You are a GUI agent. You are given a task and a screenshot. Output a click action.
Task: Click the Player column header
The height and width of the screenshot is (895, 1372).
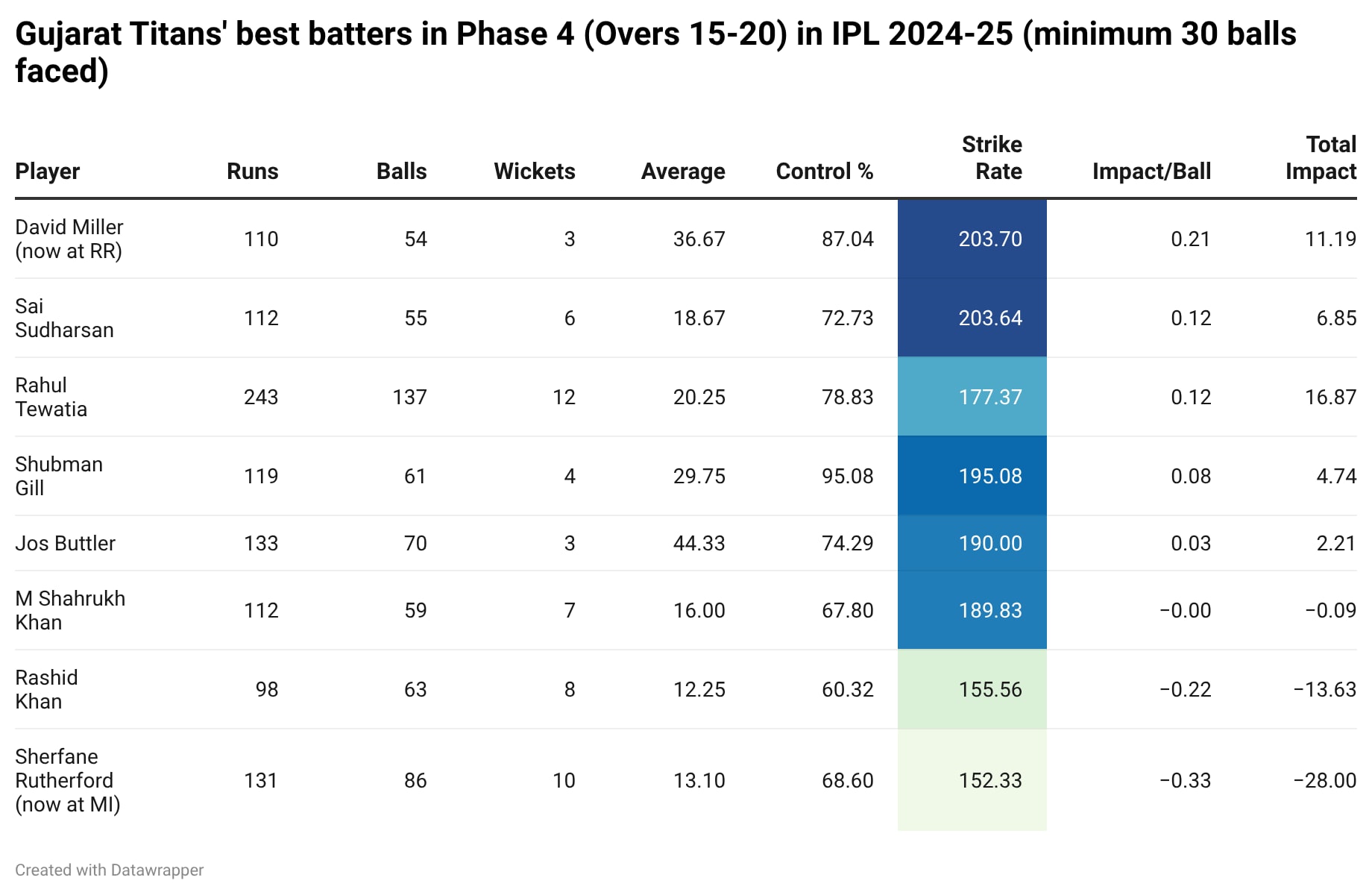47,172
